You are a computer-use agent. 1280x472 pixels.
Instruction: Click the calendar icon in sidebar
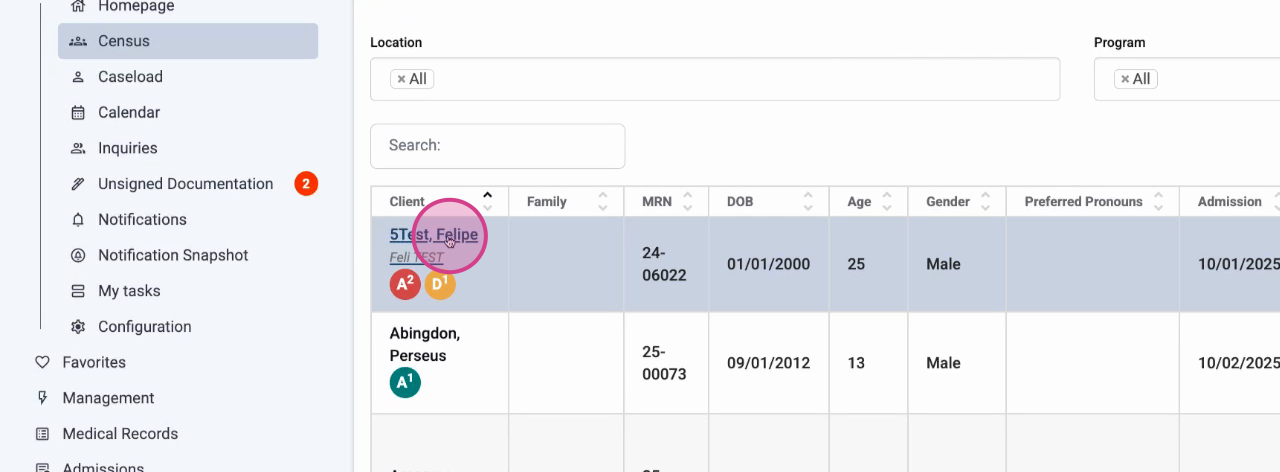pos(78,113)
